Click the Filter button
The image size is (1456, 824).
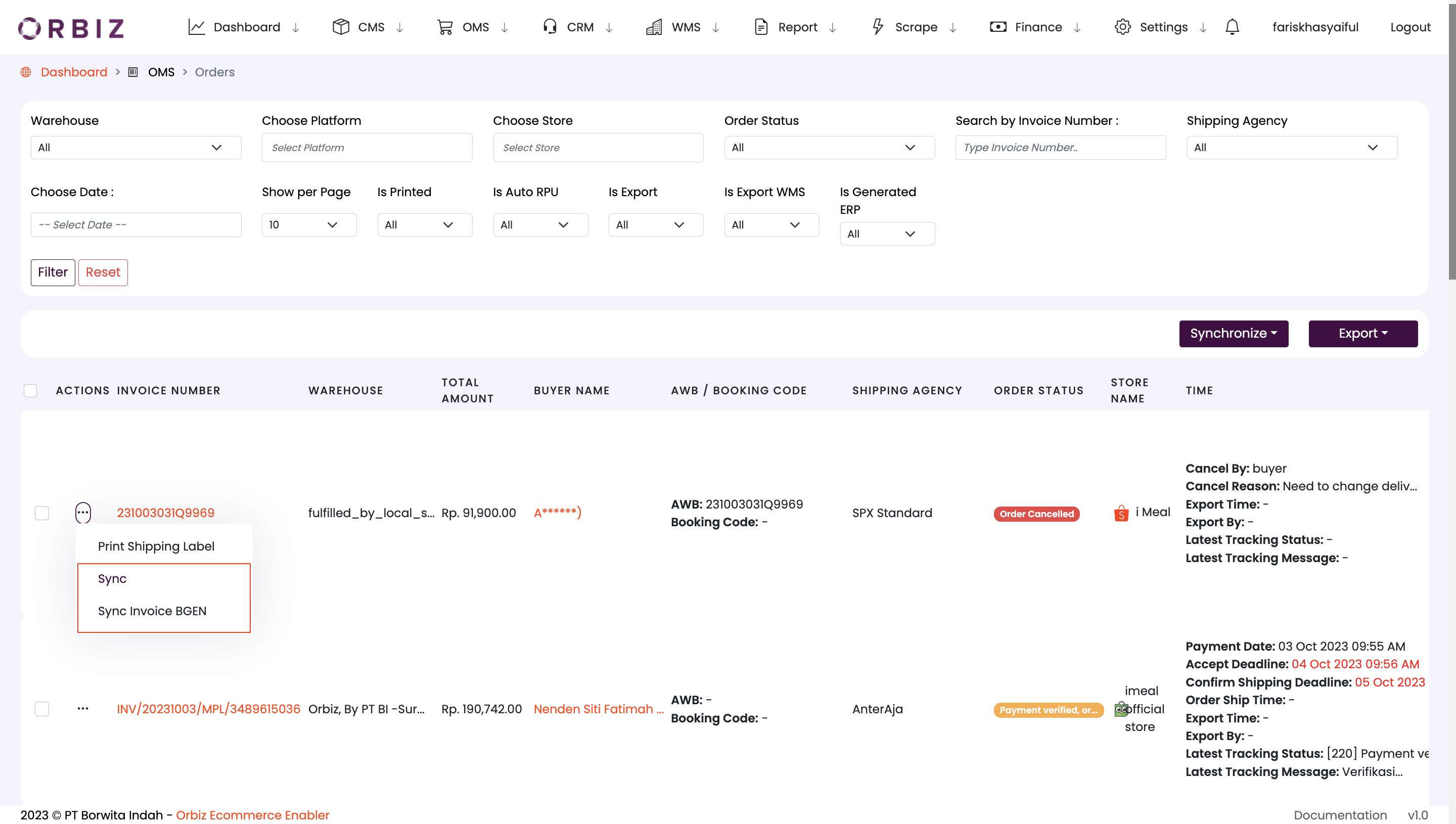click(x=53, y=273)
